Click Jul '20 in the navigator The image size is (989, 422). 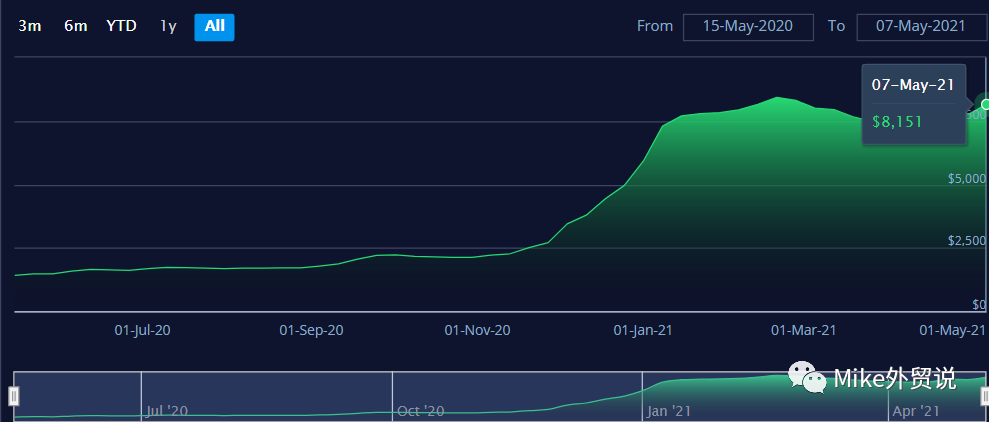pyautogui.click(x=167, y=411)
